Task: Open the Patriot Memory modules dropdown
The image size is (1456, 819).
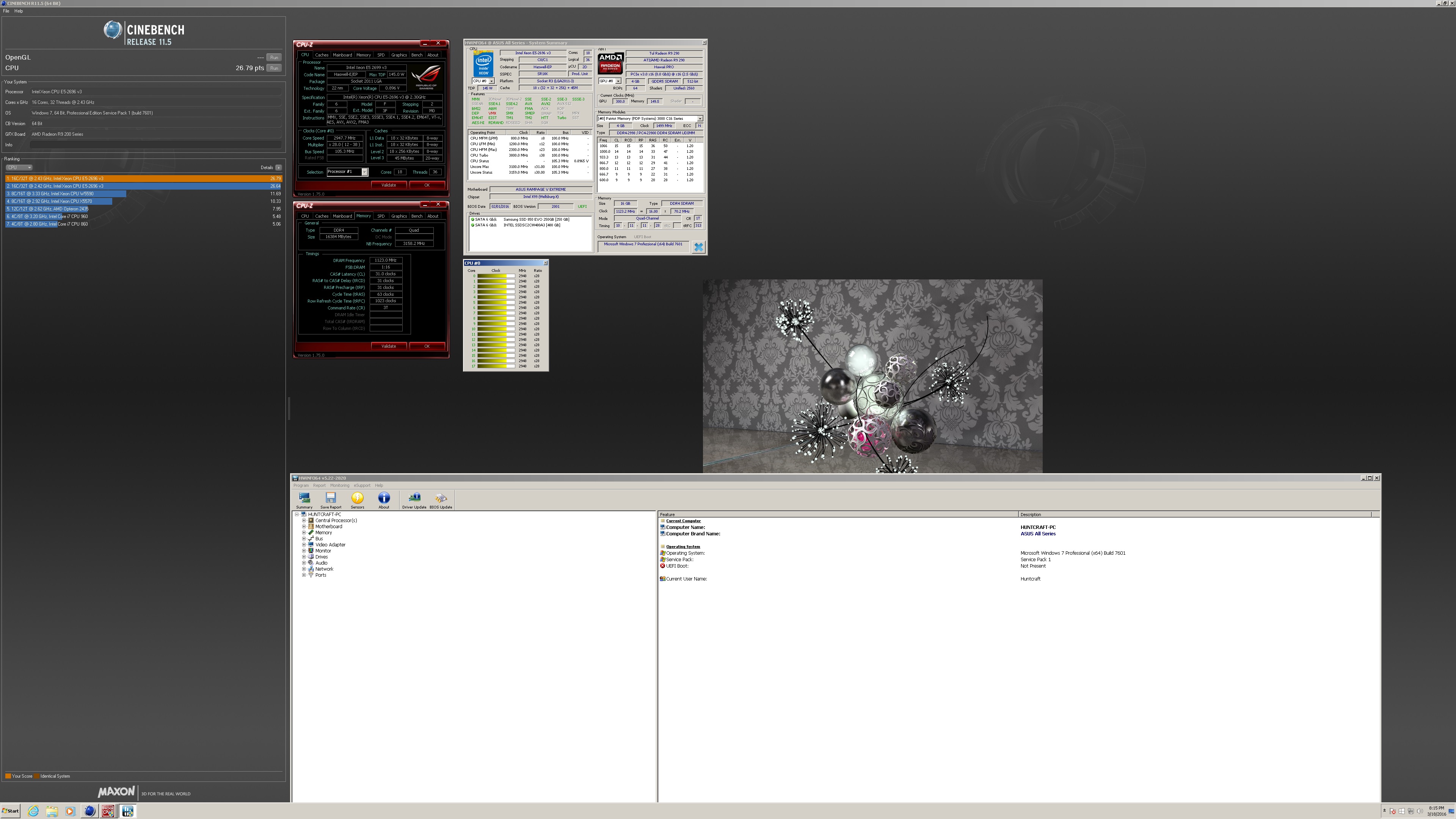Action: coord(650,119)
